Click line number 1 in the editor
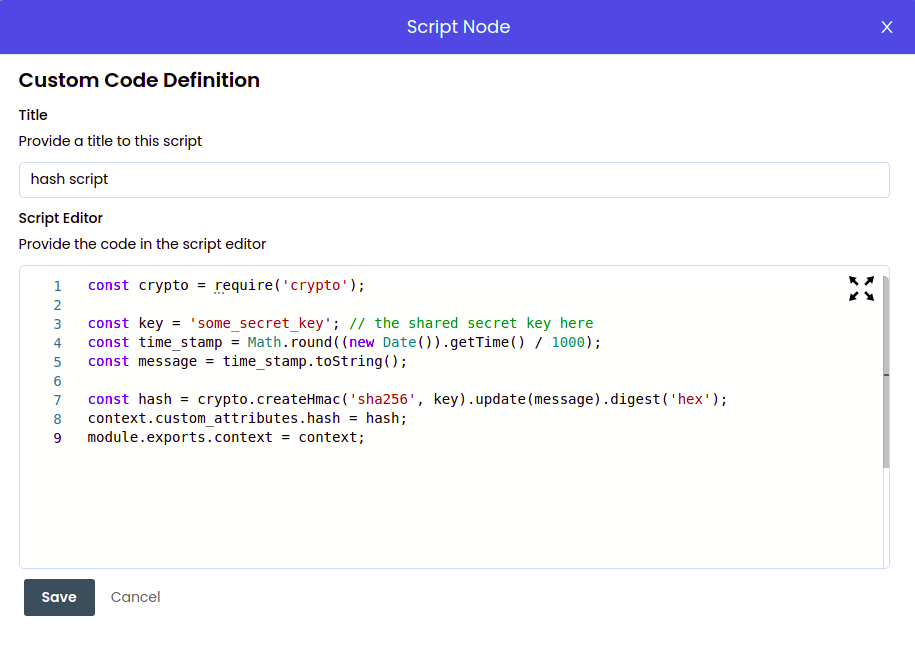 pos(57,285)
